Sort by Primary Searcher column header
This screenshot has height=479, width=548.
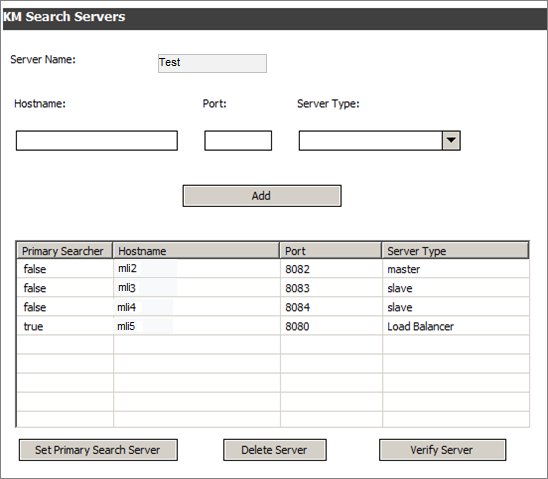coord(65,251)
